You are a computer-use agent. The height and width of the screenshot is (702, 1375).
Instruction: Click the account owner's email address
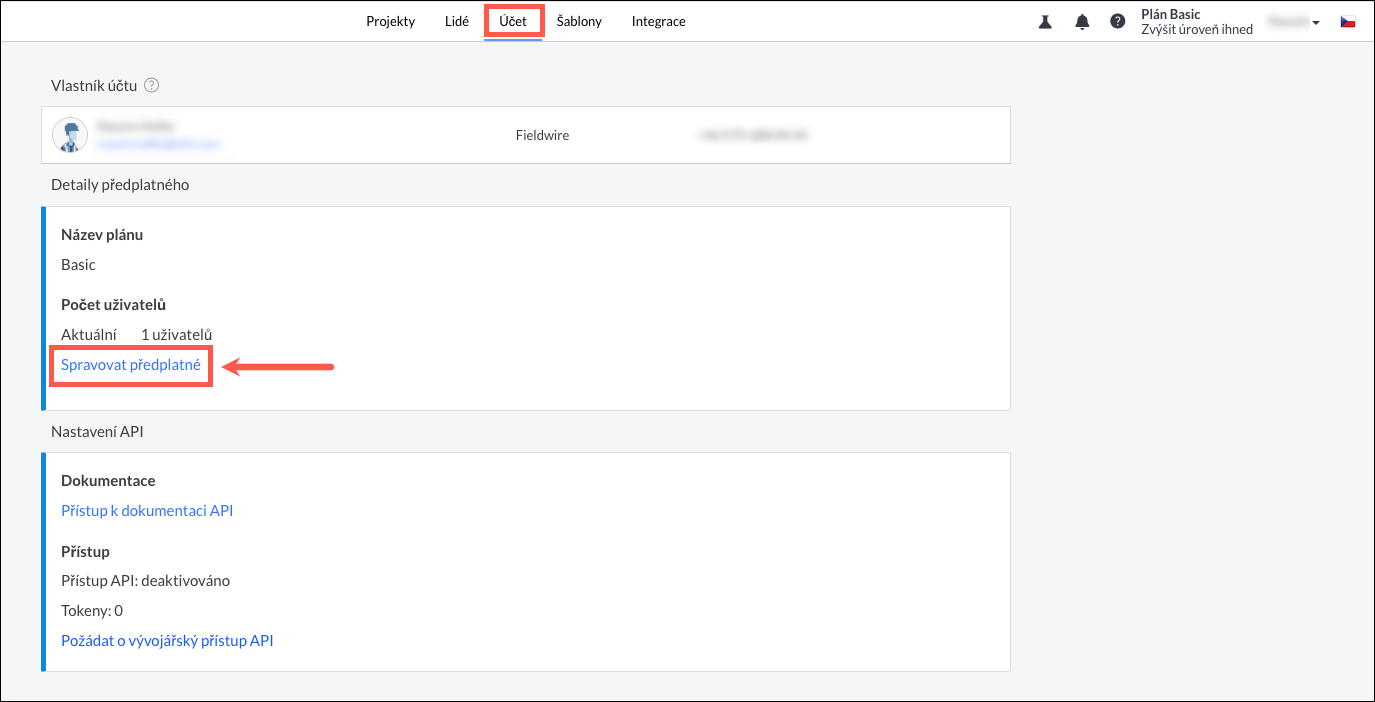pyautogui.click(x=157, y=144)
